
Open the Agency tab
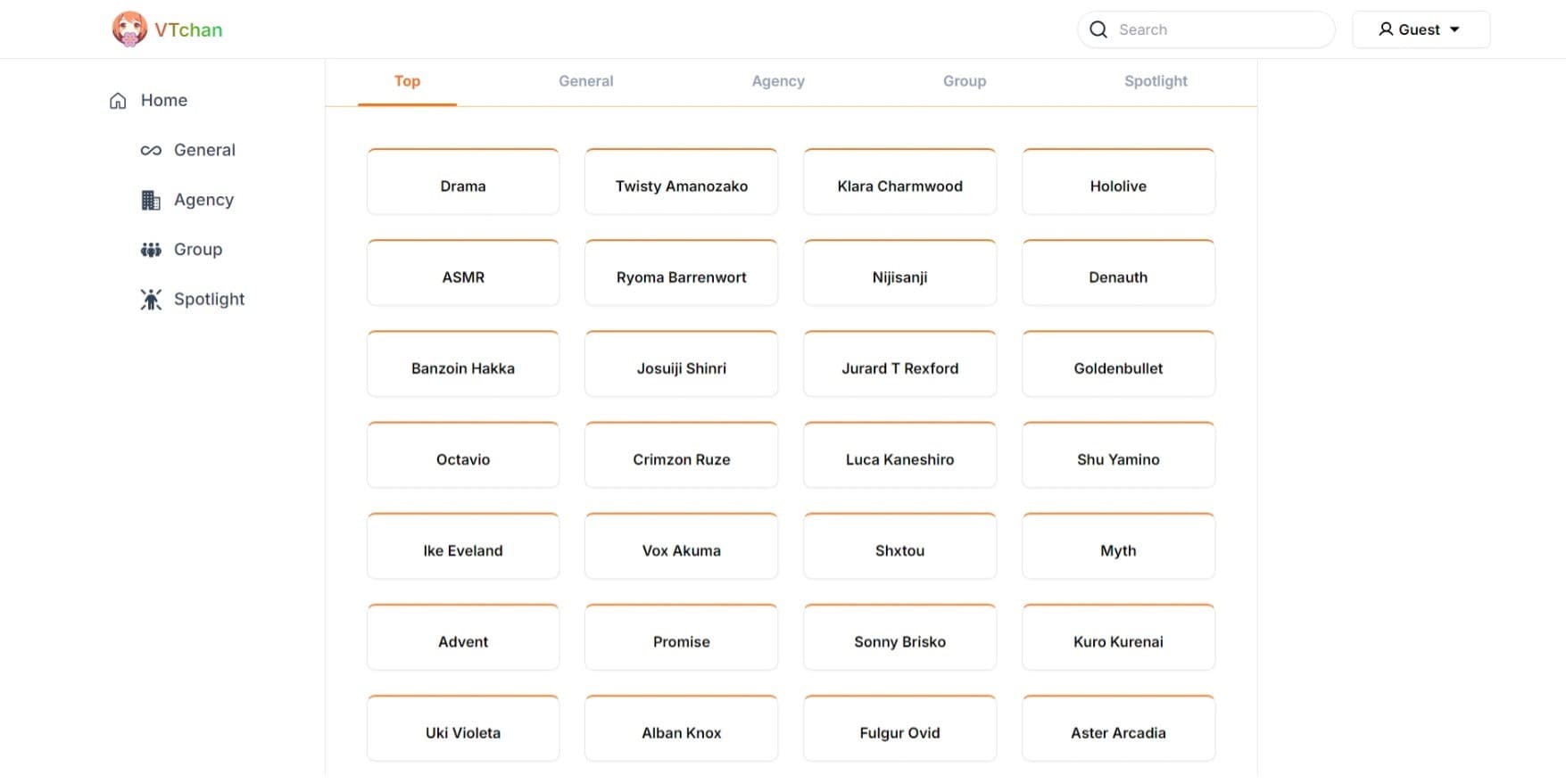pos(778,81)
